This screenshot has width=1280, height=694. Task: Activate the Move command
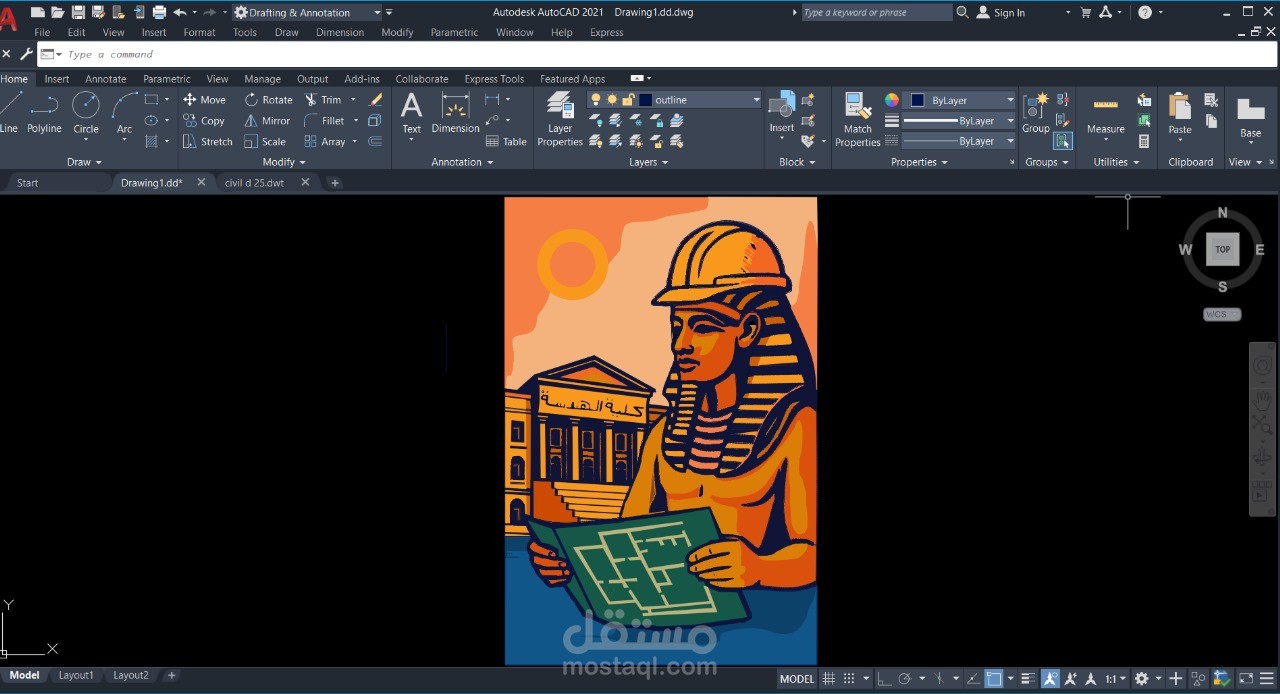[x=204, y=100]
